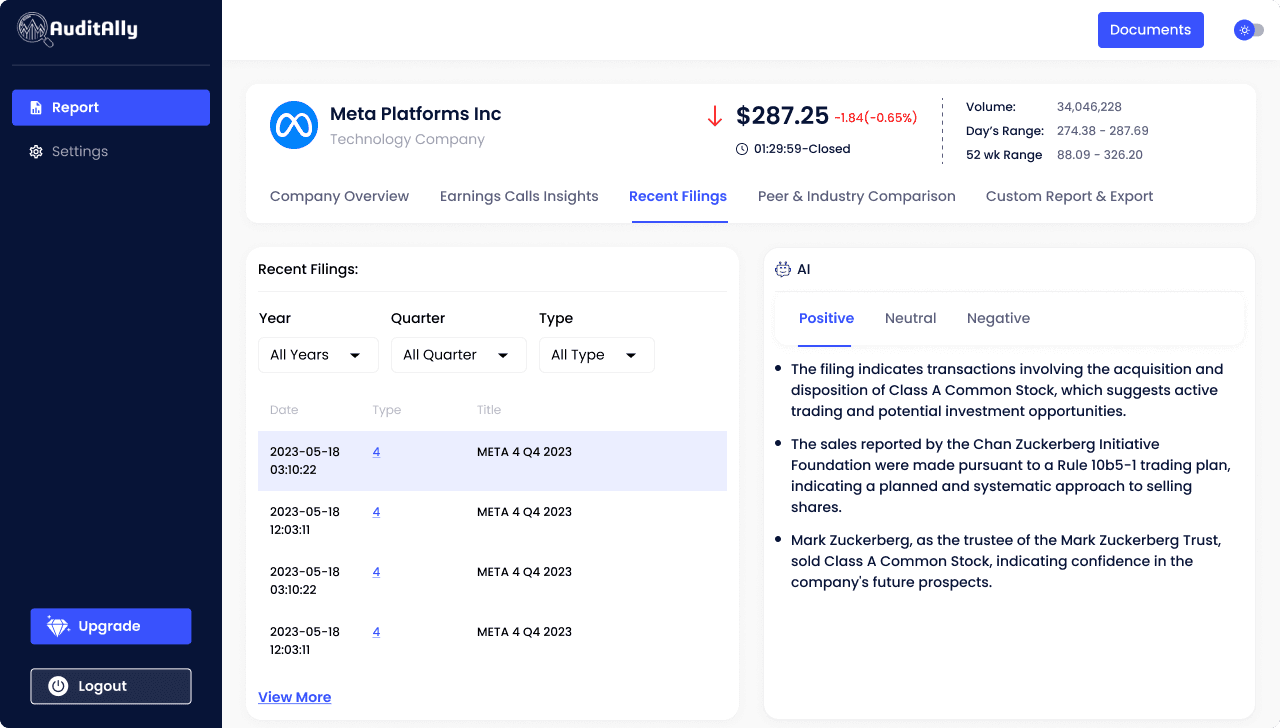Click the Documents button
Viewport: 1280px width, 728px height.
[1150, 30]
